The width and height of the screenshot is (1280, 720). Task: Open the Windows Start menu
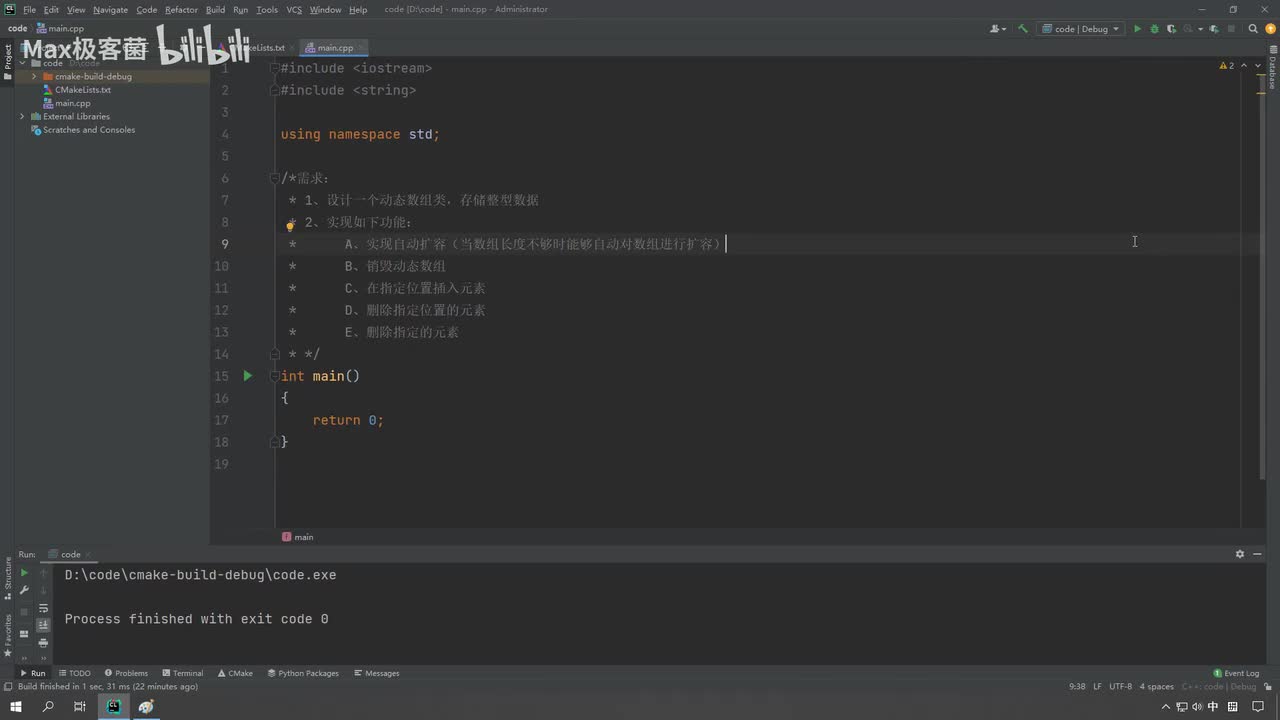(x=16, y=707)
